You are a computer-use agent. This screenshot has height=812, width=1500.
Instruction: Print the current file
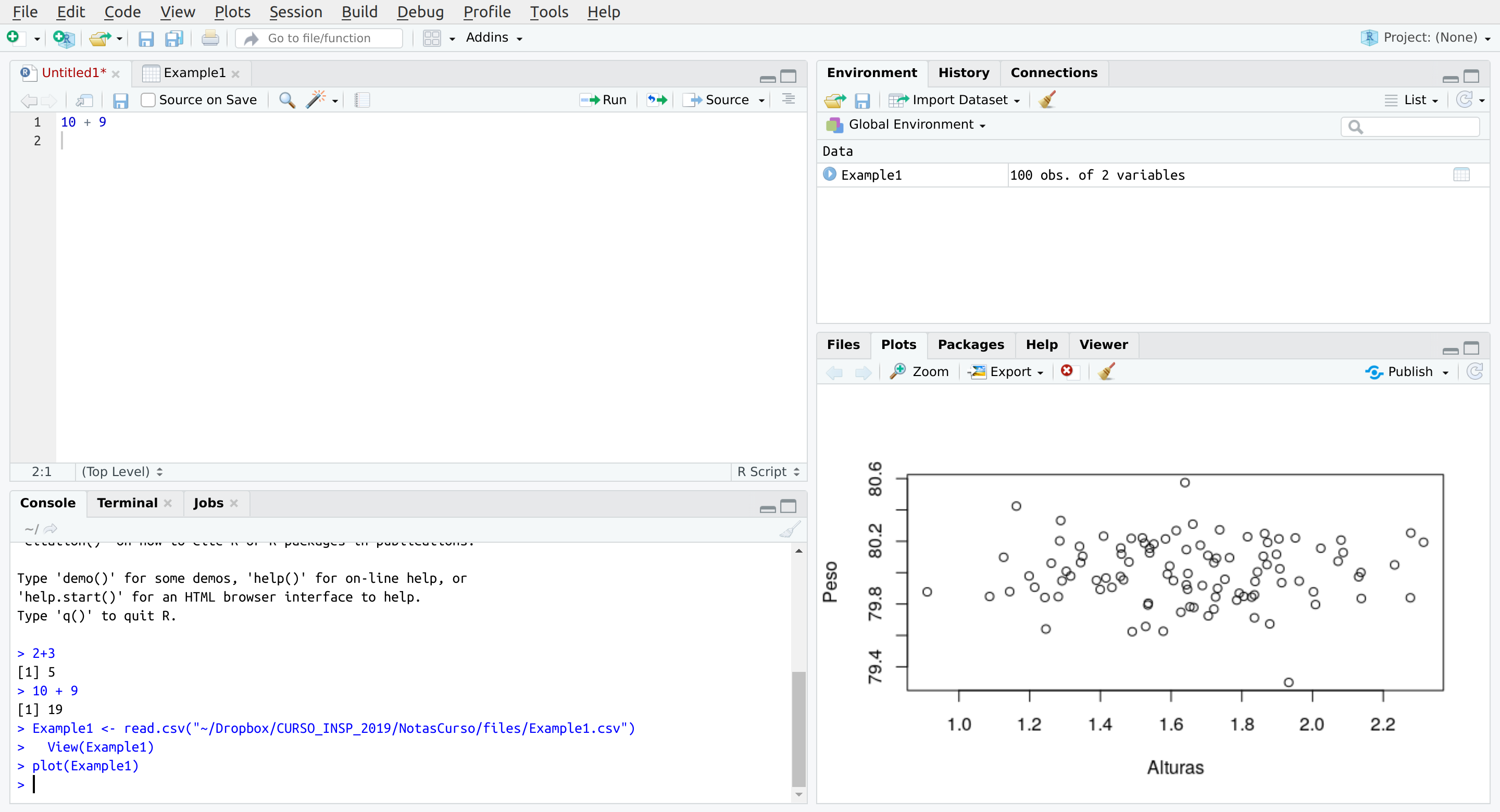coord(210,39)
